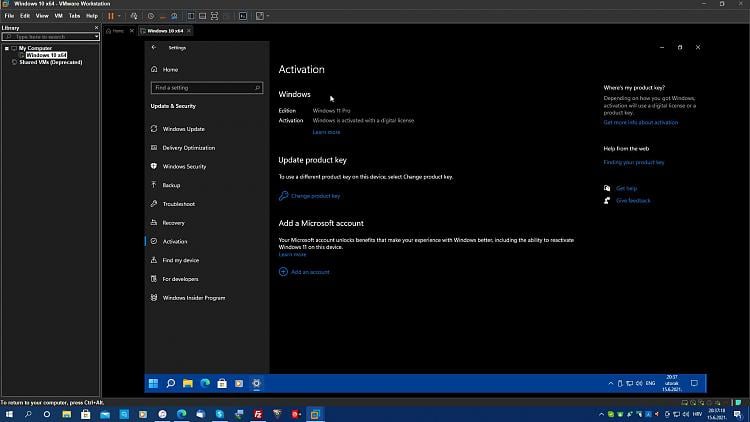Open the snapshot manager icon in the toolbar

pyautogui.click(x=174, y=16)
